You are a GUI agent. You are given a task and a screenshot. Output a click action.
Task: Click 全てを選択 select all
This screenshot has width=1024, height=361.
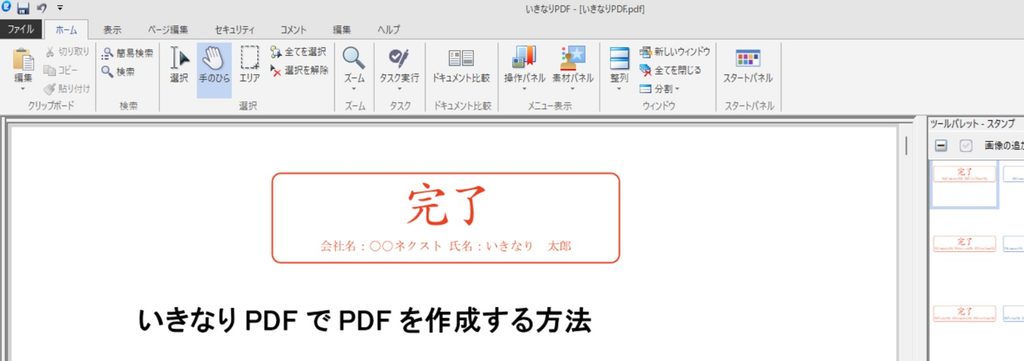[298, 52]
